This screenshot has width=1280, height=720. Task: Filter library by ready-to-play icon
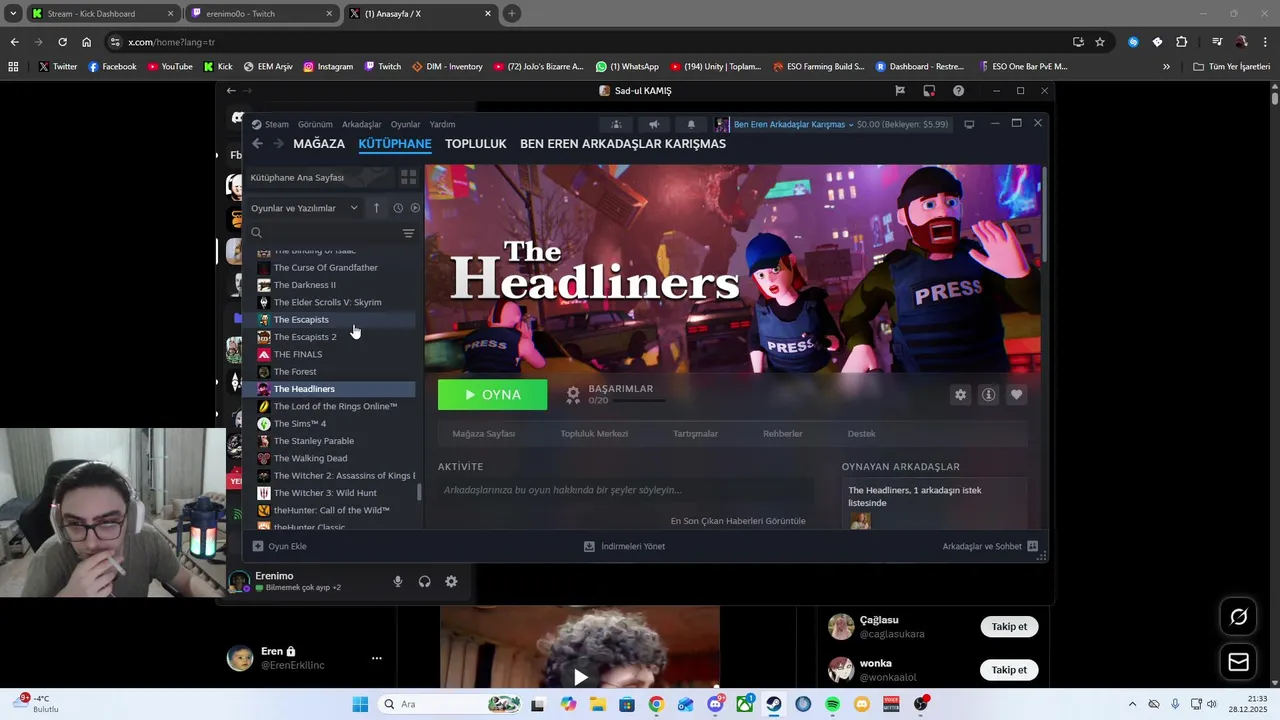(x=415, y=208)
